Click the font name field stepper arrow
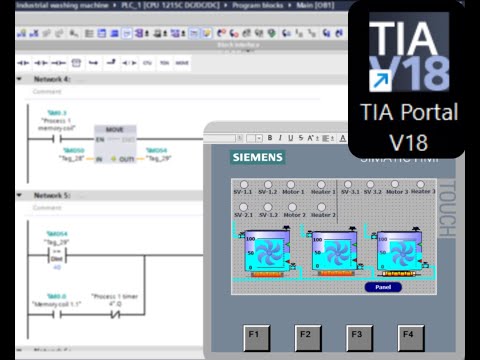This screenshot has width=480, height=360. 240,138
